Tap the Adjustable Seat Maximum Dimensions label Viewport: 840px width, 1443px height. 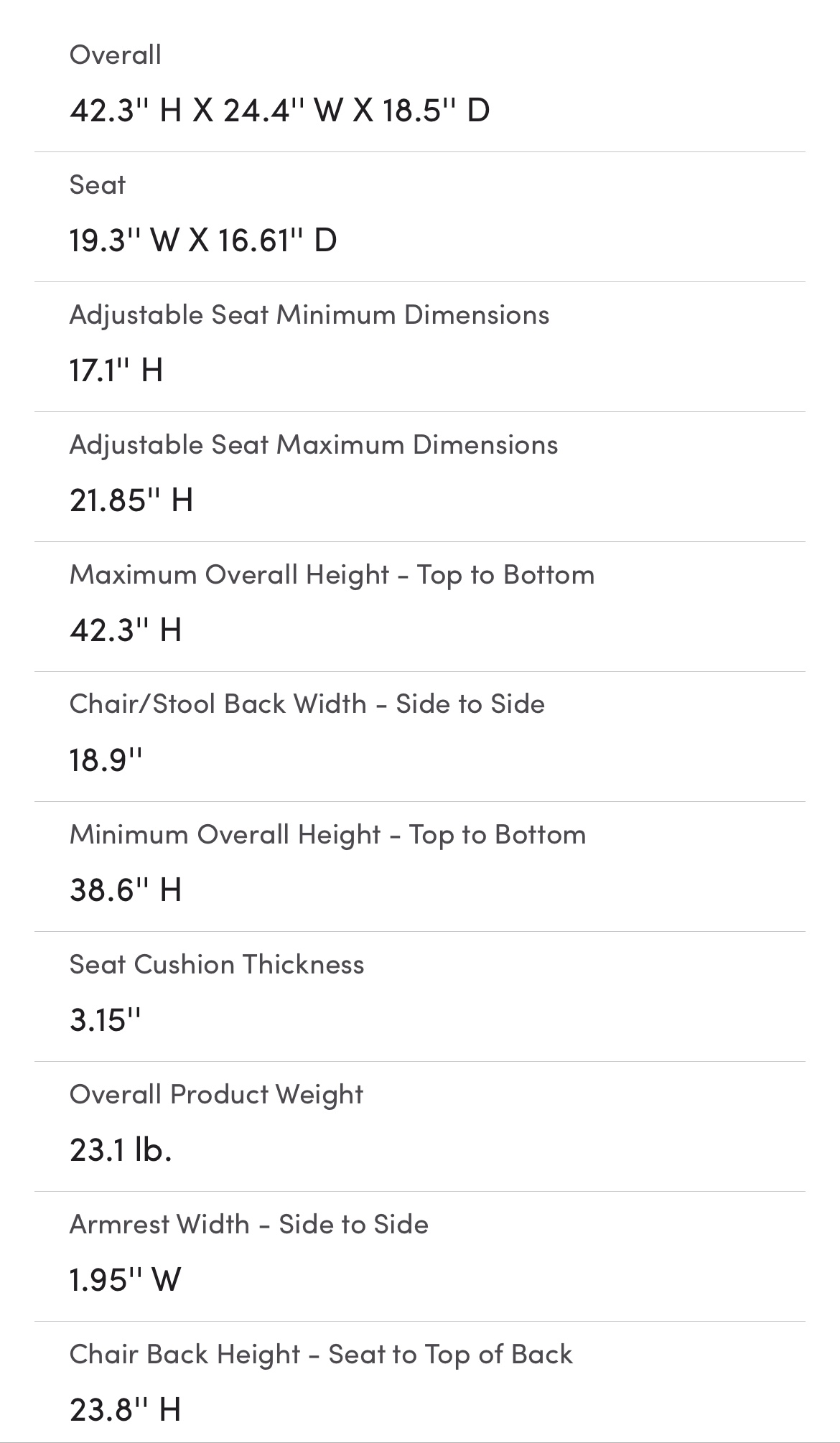314,445
